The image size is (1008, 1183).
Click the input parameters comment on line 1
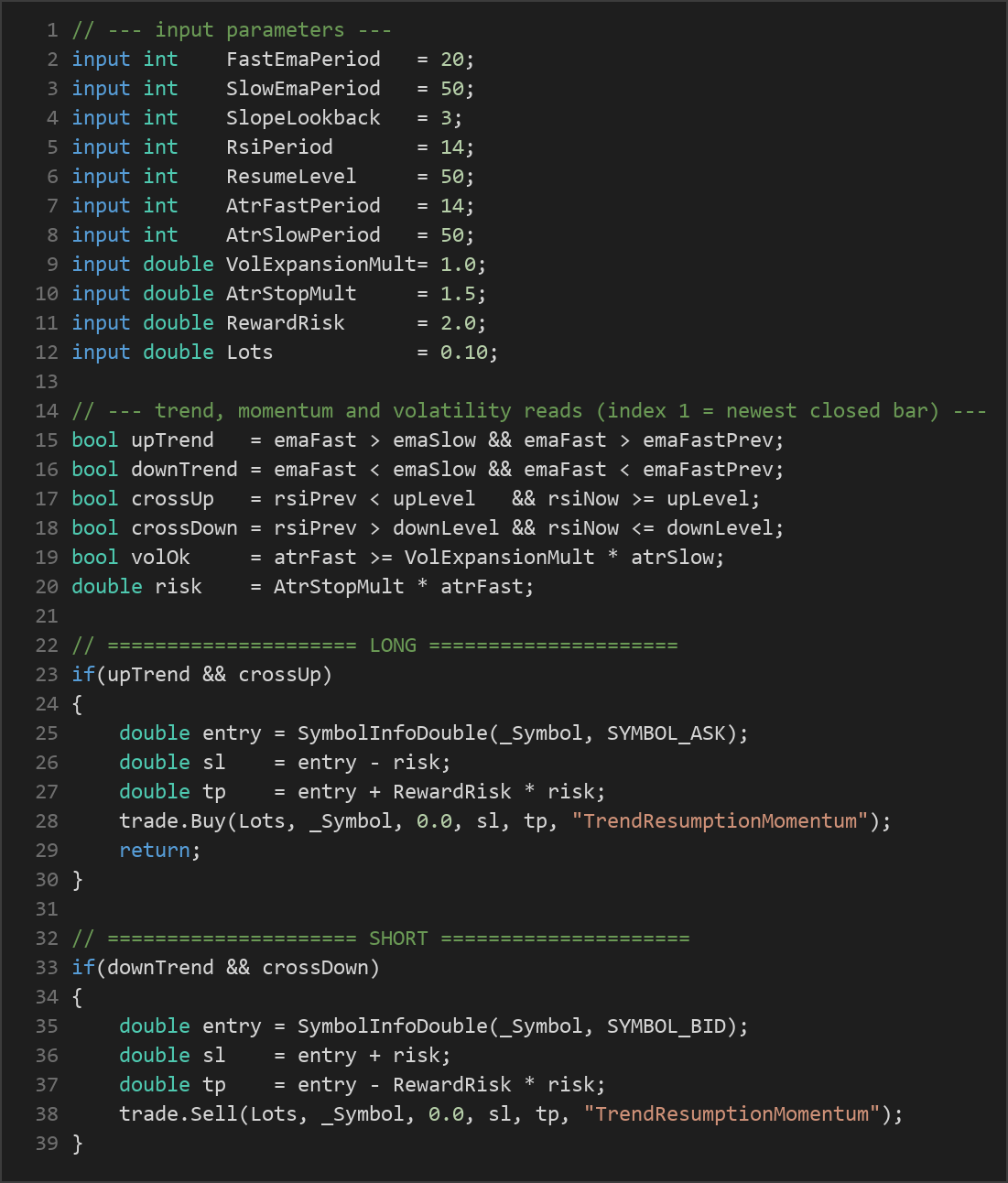tap(232, 30)
